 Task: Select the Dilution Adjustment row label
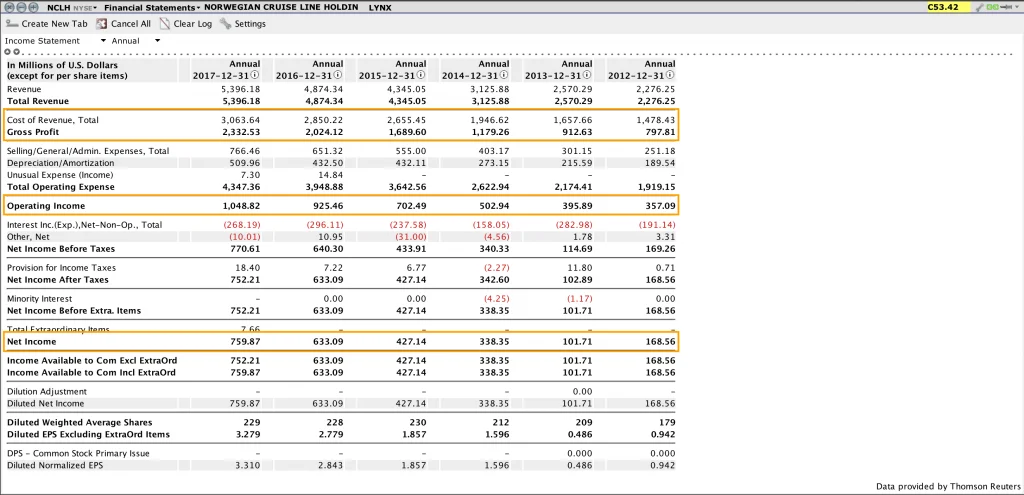point(46,391)
